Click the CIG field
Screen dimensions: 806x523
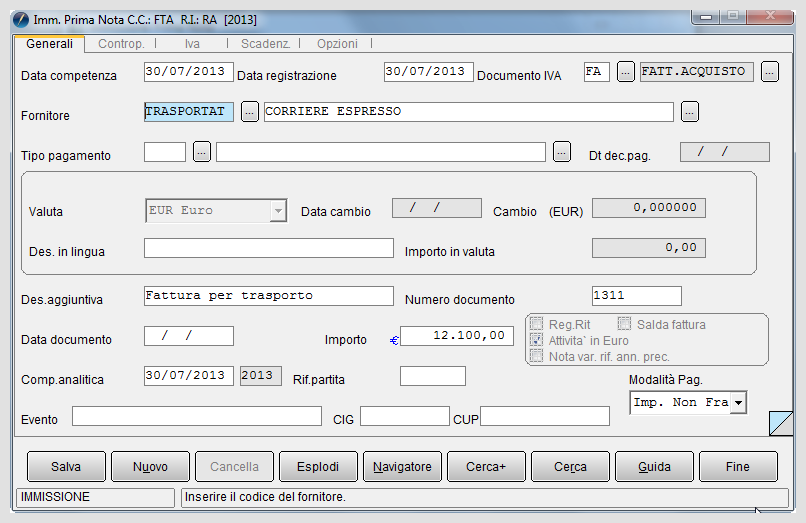point(405,416)
